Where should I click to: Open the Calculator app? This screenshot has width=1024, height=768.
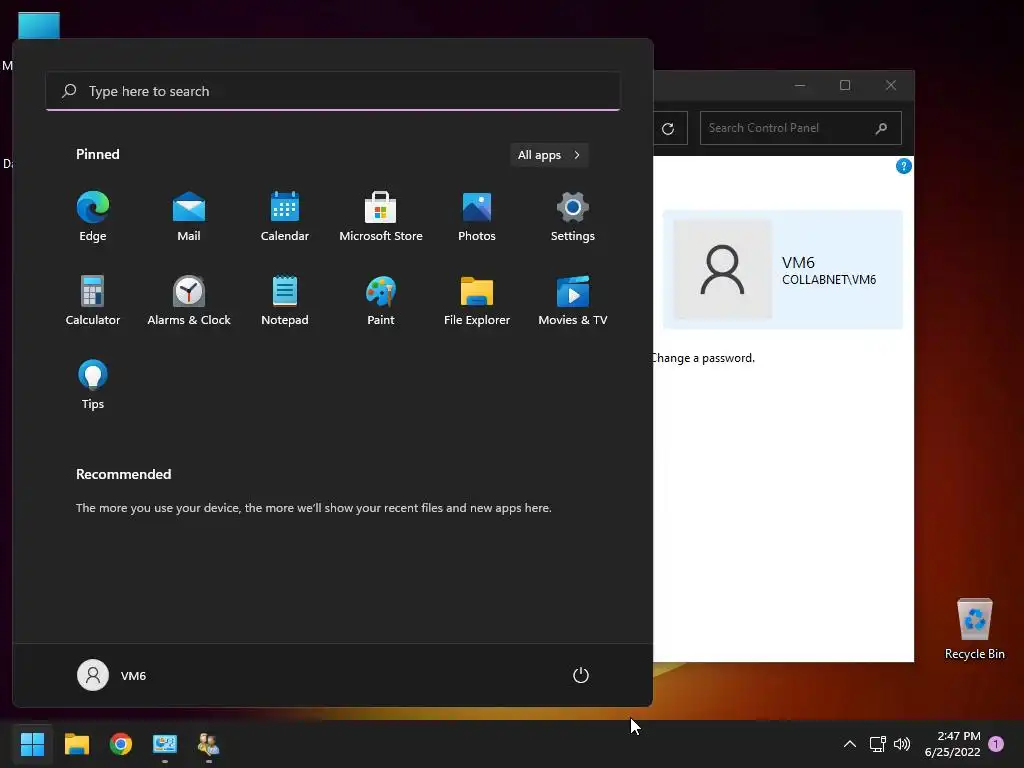click(x=92, y=300)
